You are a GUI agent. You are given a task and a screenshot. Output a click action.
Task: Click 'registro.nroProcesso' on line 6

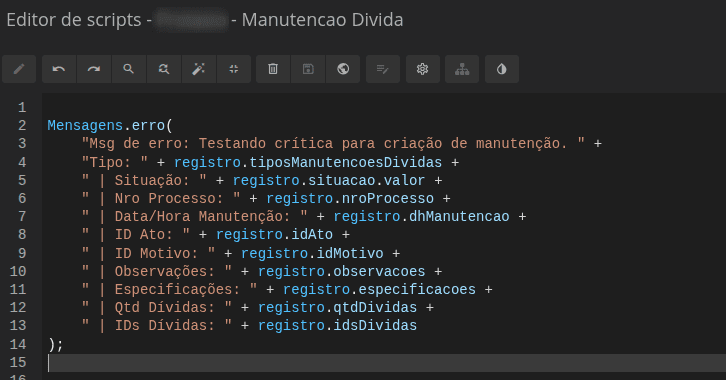tap(350, 199)
